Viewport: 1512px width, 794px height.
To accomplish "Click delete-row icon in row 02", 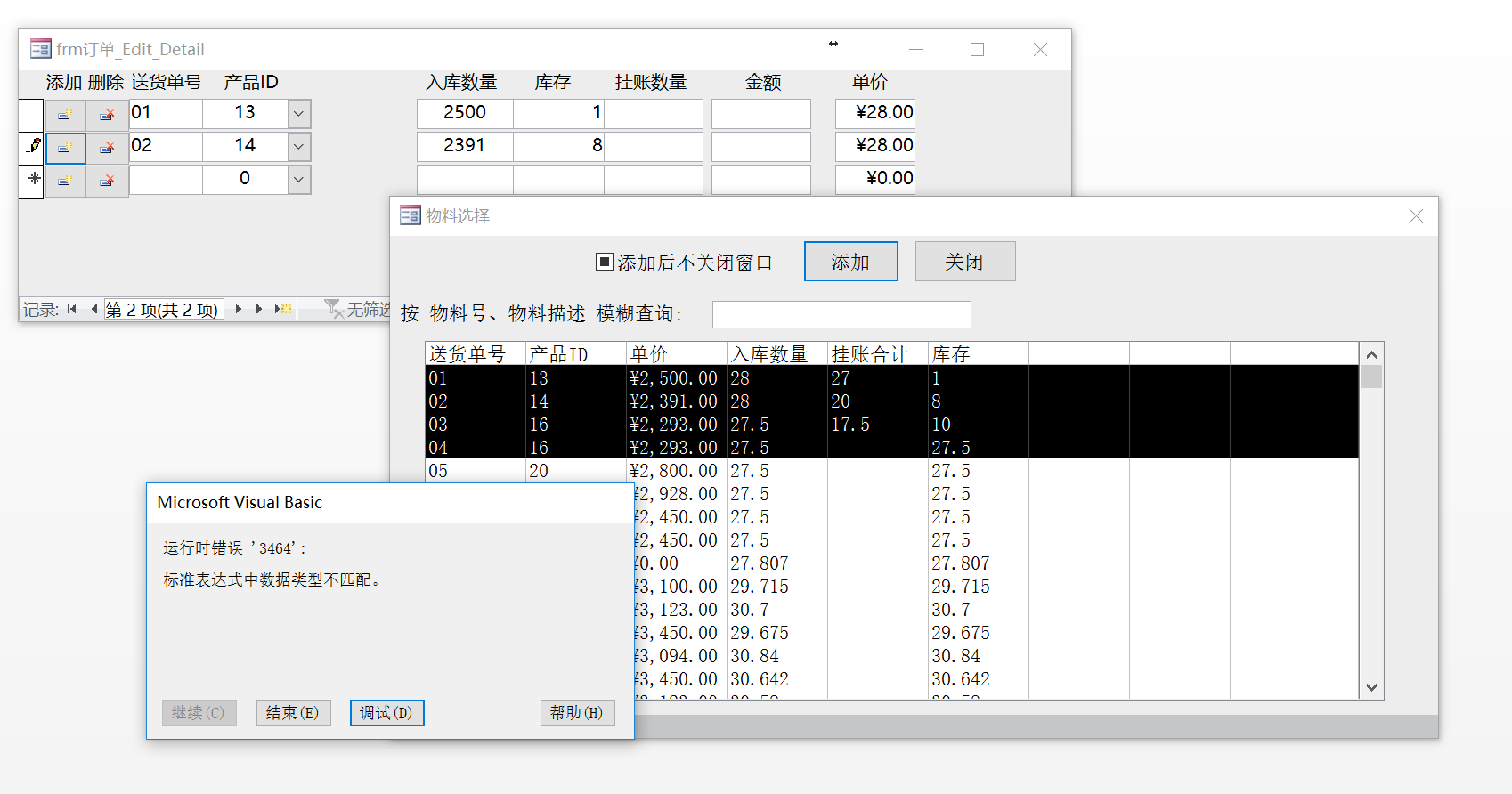I will click(x=107, y=148).
